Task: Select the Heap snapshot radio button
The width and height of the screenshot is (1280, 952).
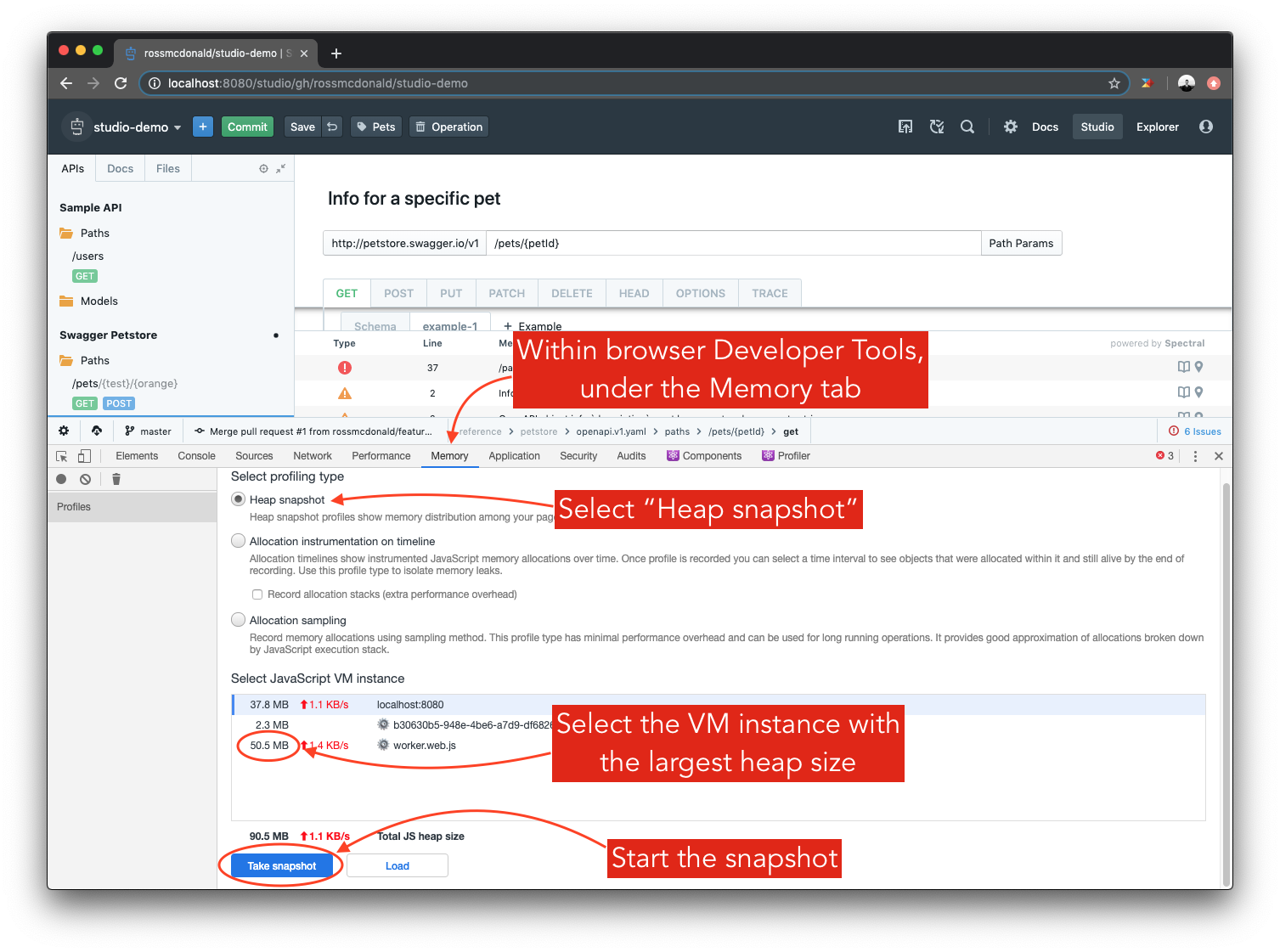Action: point(239,499)
